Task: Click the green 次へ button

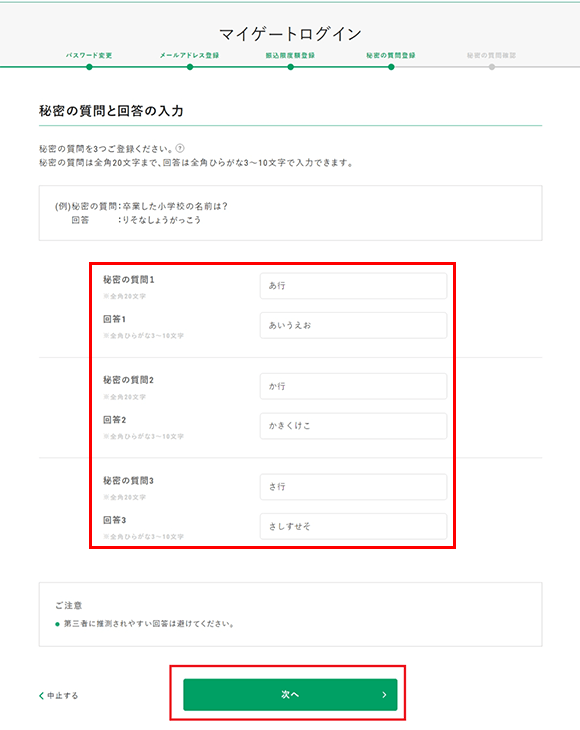Action: point(290,695)
